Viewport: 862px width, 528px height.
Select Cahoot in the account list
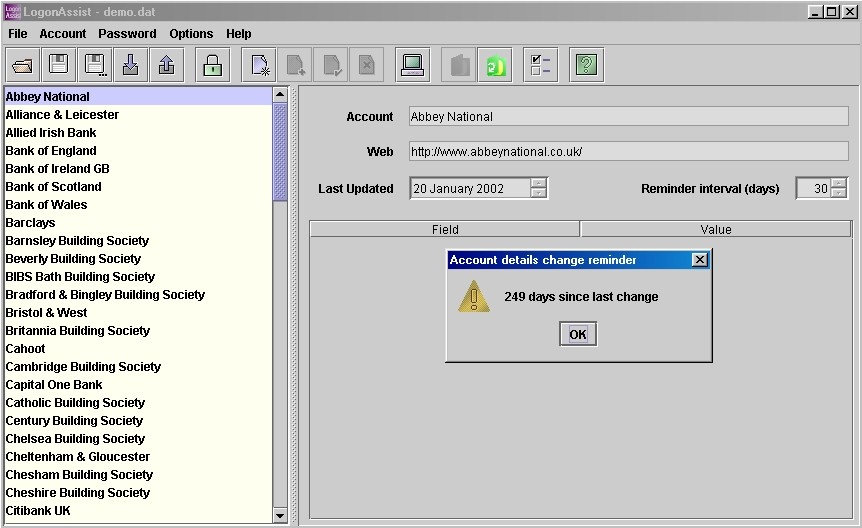tap(139, 349)
